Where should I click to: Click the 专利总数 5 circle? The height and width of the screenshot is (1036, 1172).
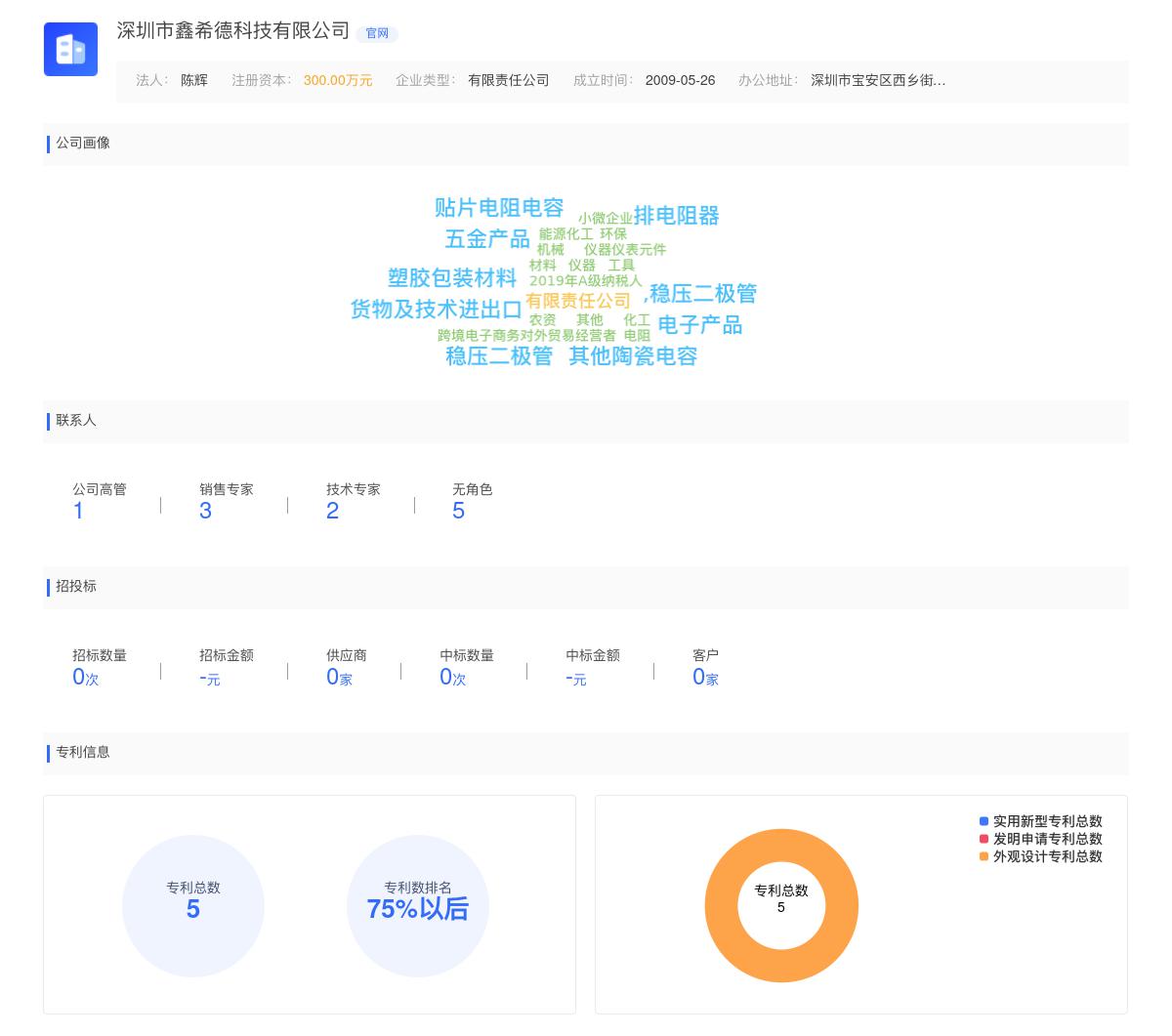coord(193,906)
